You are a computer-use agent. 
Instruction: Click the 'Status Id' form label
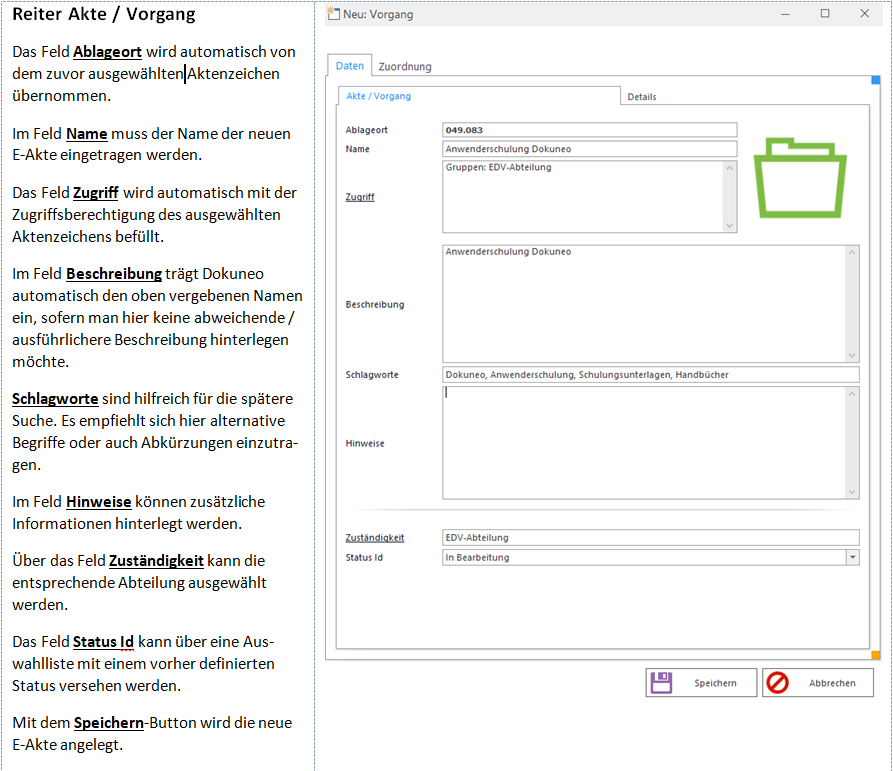[364, 557]
